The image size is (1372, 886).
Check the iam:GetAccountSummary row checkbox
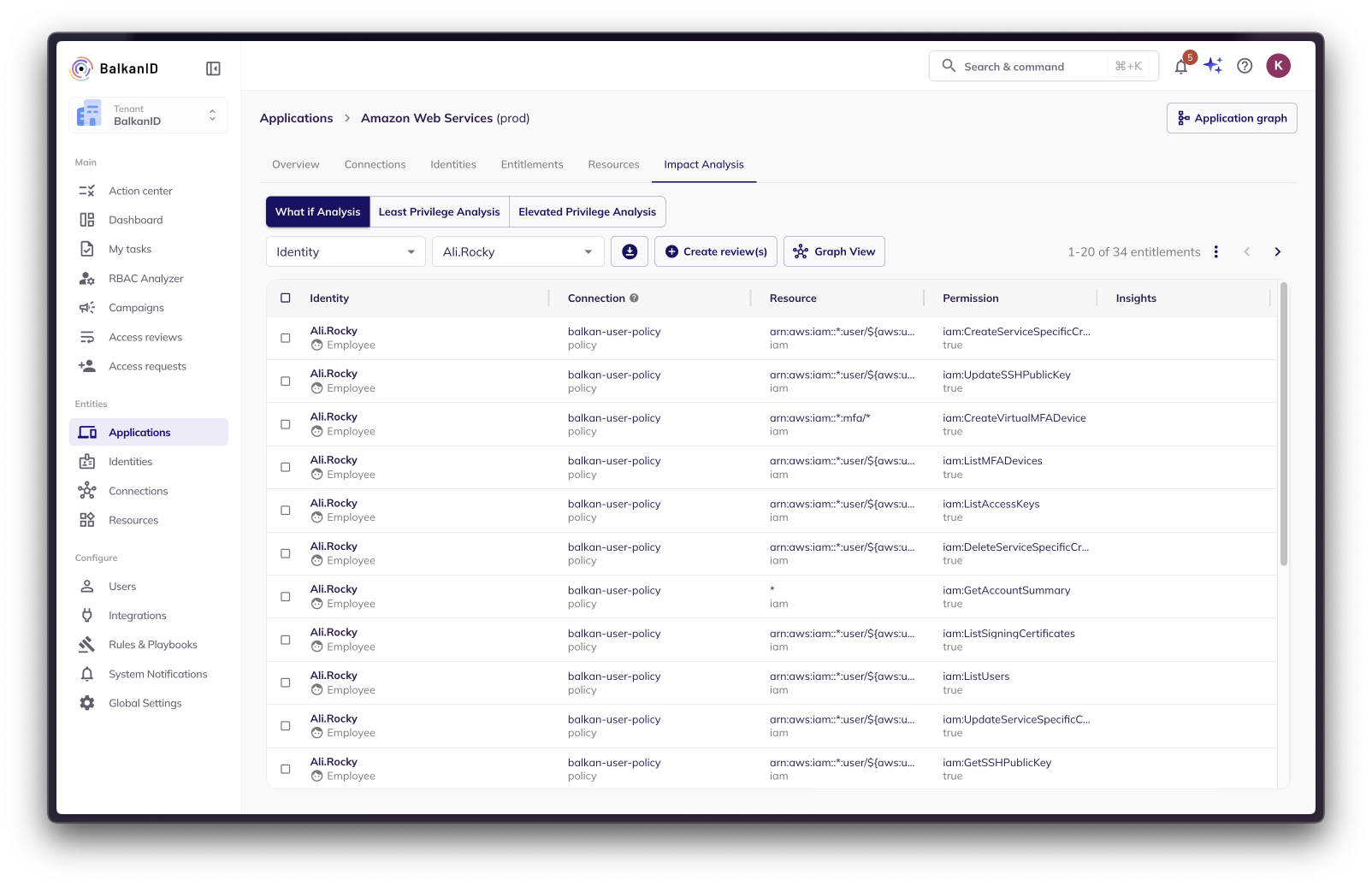[286, 596]
